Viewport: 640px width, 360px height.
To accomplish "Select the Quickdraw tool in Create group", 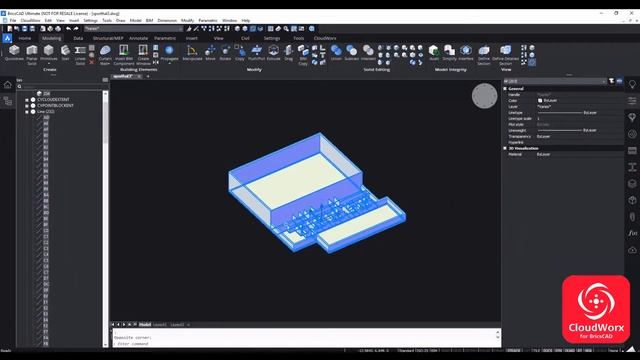I will pos(14,53).
